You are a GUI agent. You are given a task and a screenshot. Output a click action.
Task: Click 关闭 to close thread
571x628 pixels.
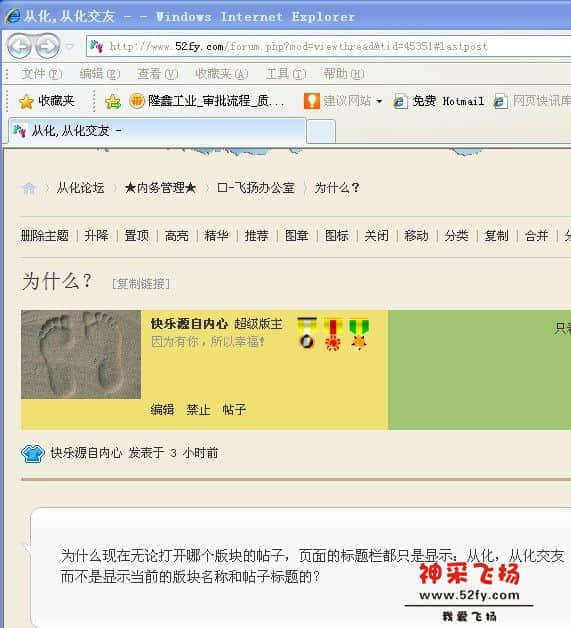click(x=376, y=236)
